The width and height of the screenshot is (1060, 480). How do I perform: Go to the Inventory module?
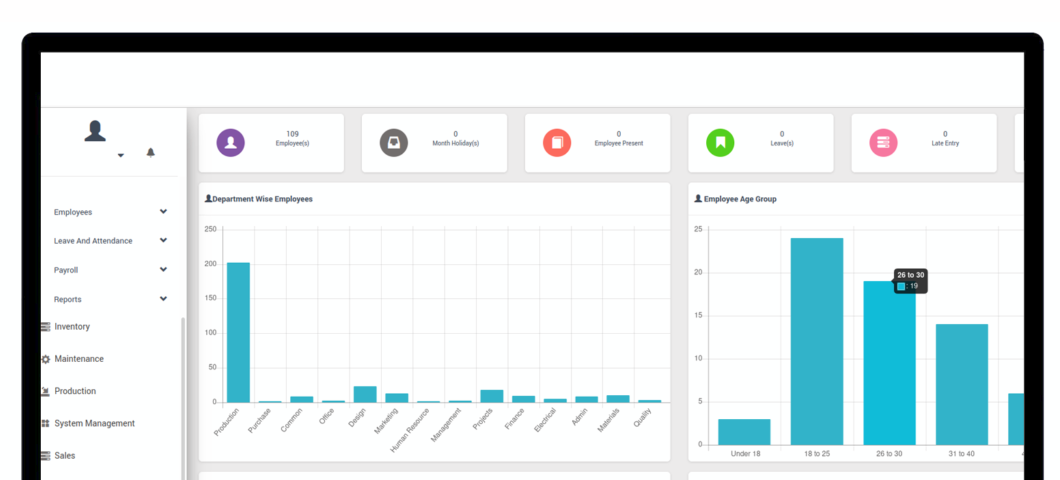pos(72,327)
